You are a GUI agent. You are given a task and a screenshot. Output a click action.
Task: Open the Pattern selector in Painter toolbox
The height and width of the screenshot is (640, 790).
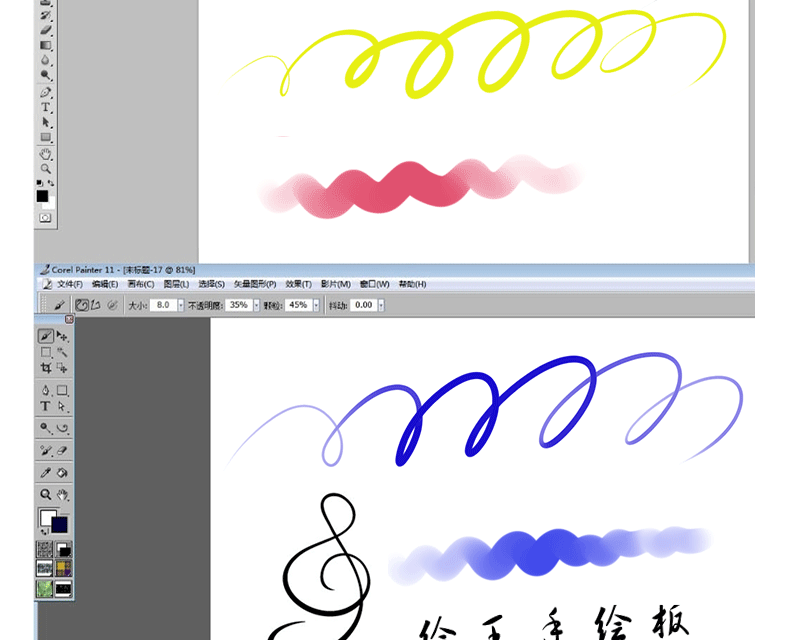(44, 568)
